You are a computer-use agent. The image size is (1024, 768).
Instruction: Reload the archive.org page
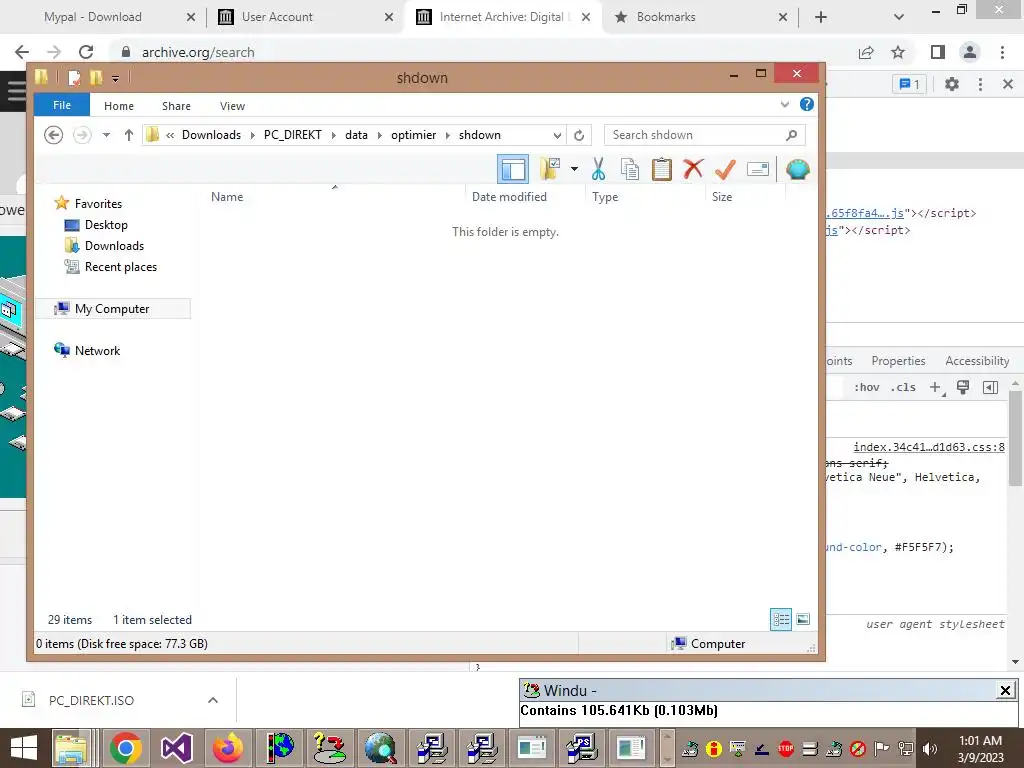86,52
